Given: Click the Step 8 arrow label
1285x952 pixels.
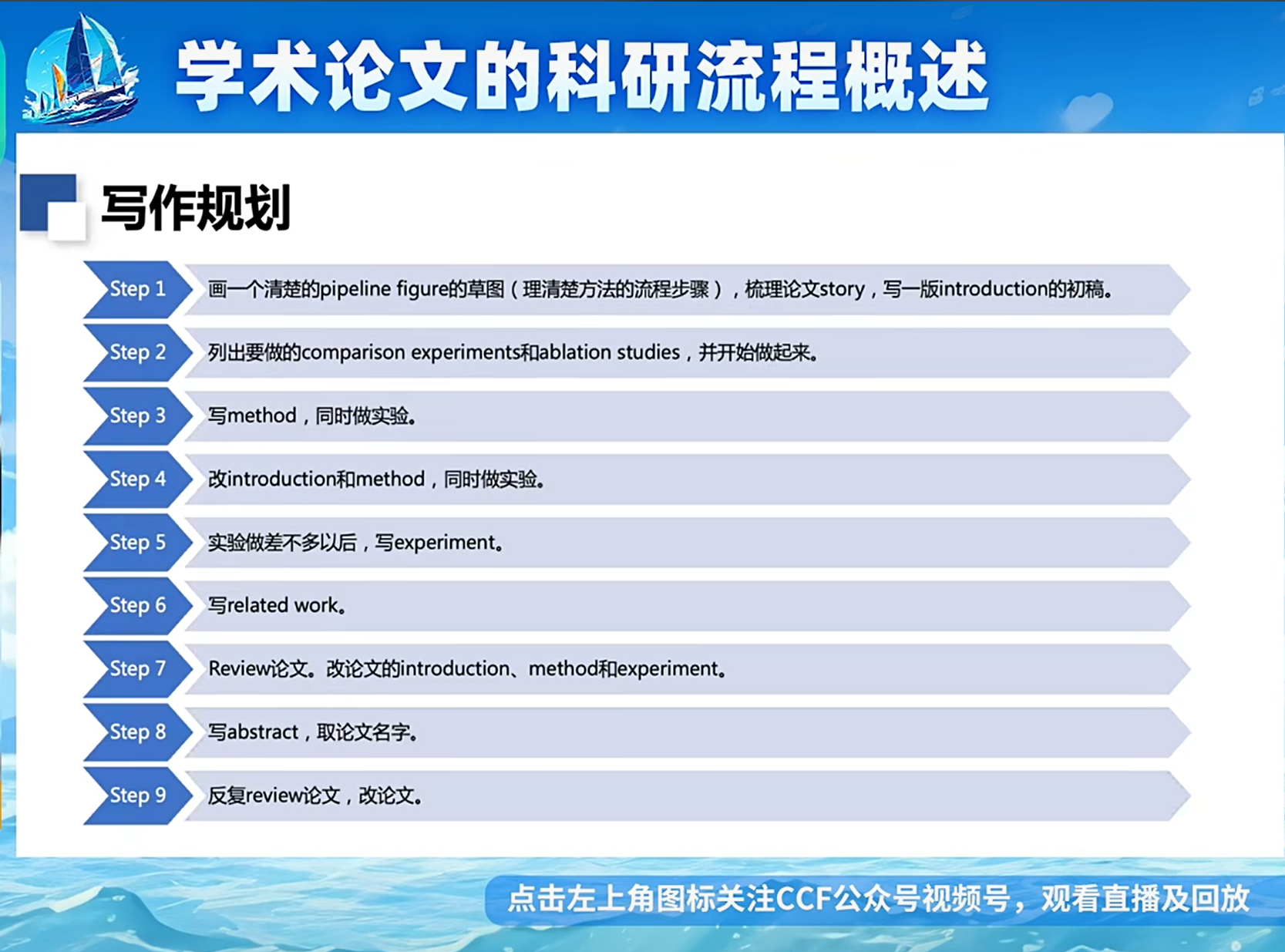Looking at the screenshot, I should 137,732.
